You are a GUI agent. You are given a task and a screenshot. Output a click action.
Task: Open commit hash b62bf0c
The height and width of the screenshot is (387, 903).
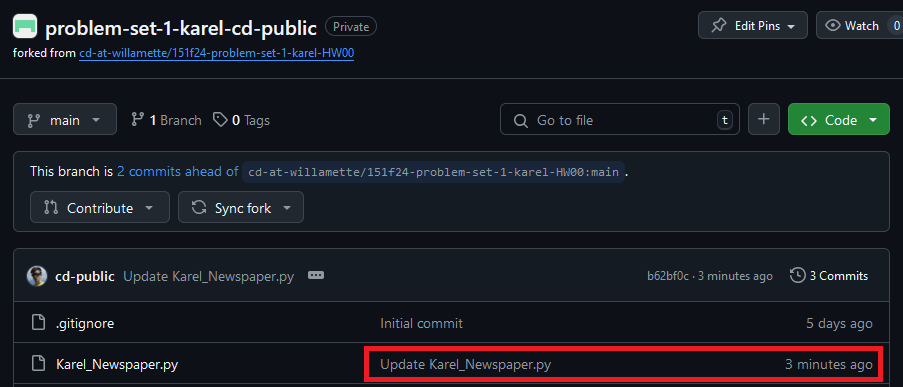(x=667, y=276)
